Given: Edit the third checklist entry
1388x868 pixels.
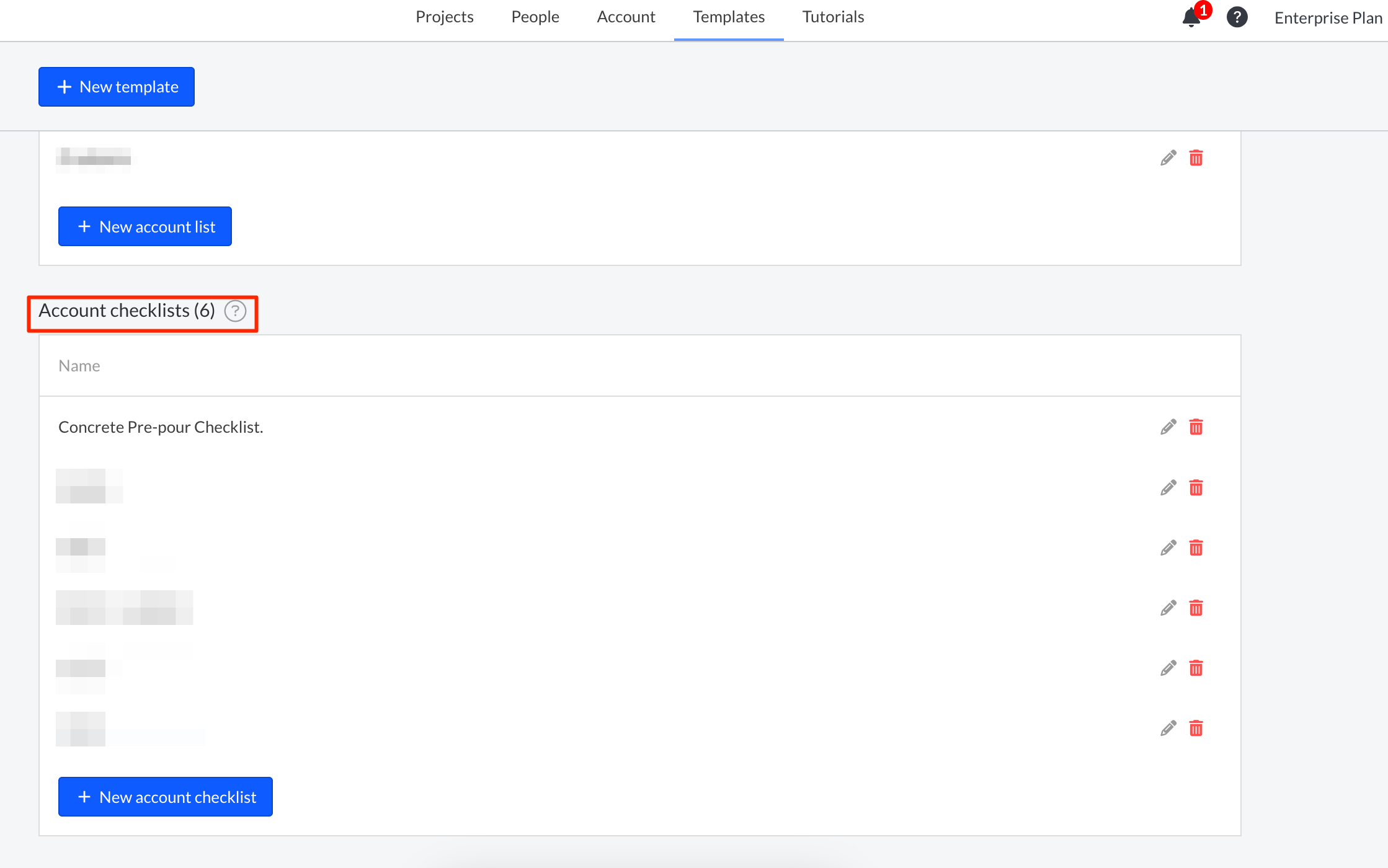Looking at the screenshot, I should coord(1168,547).
